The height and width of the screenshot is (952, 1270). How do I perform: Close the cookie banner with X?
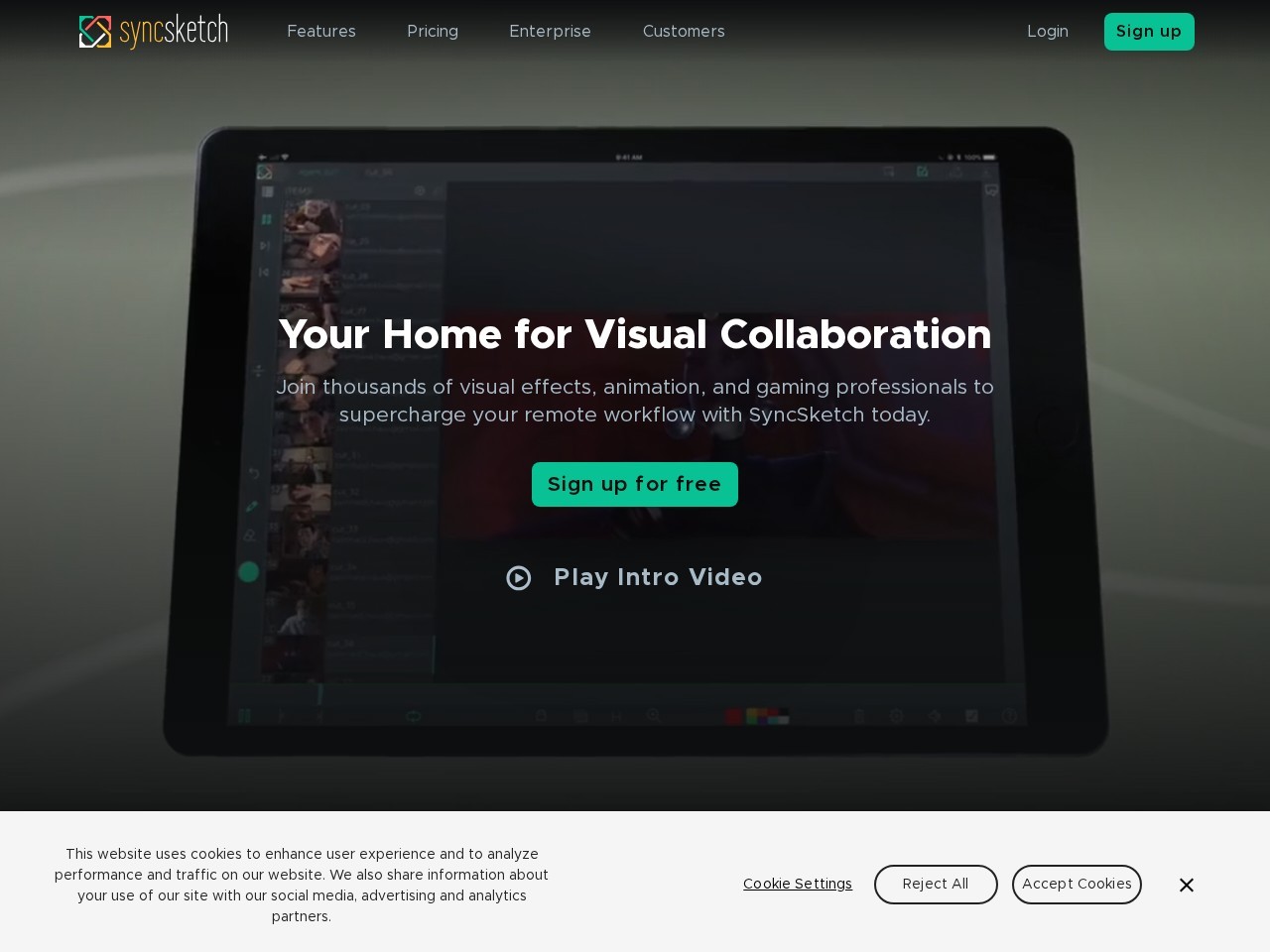(1187, 885)
